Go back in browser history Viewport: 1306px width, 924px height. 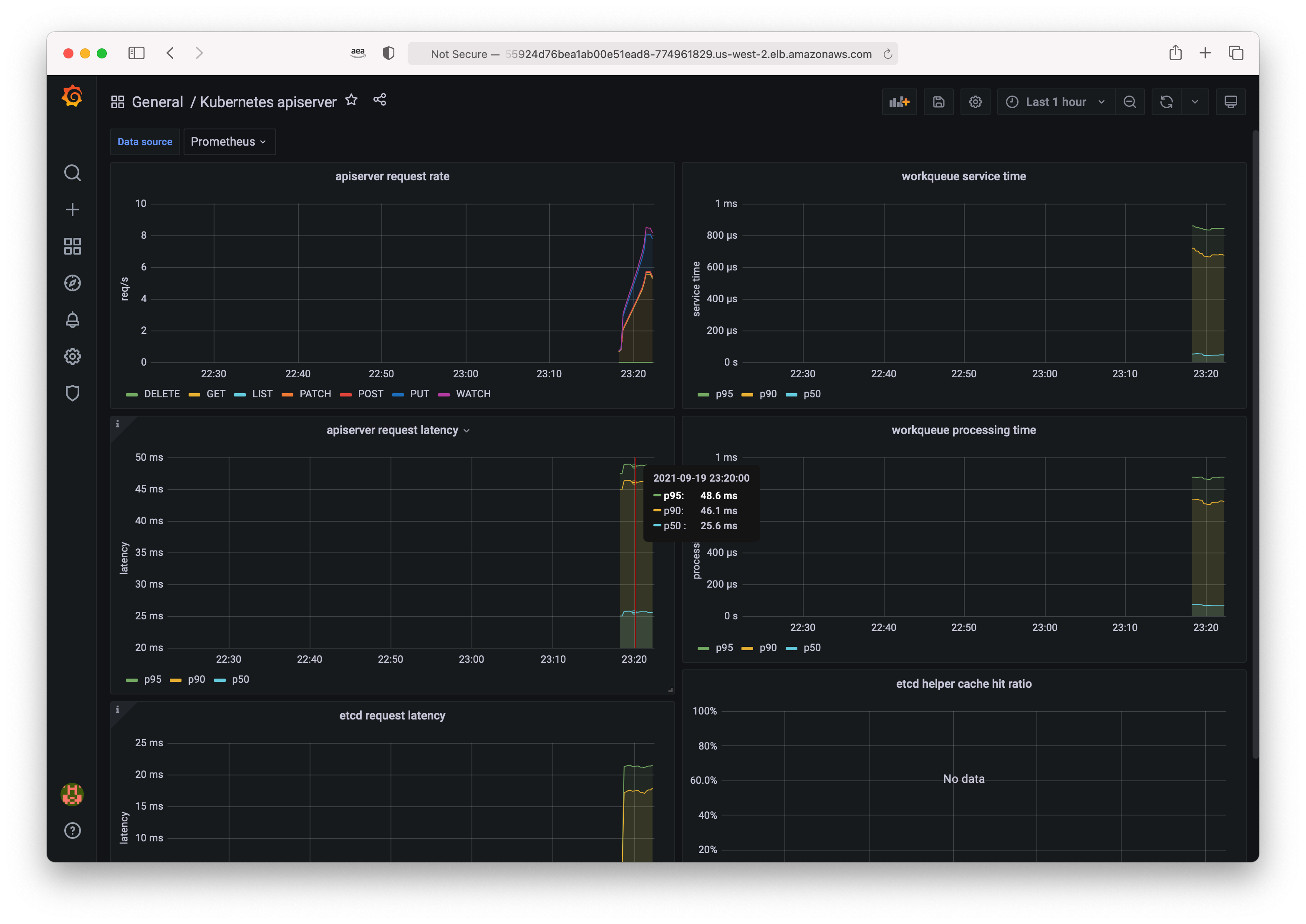tap(170, 53)
